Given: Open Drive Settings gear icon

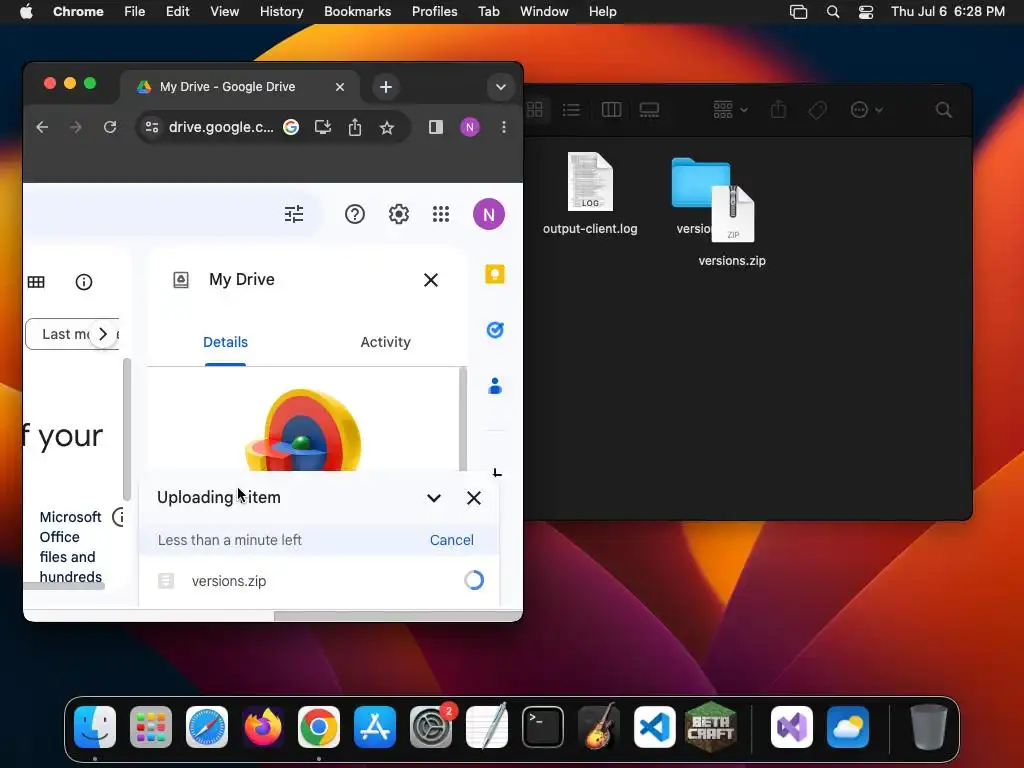Looking at the screenshot, I should tap(398, 214).
